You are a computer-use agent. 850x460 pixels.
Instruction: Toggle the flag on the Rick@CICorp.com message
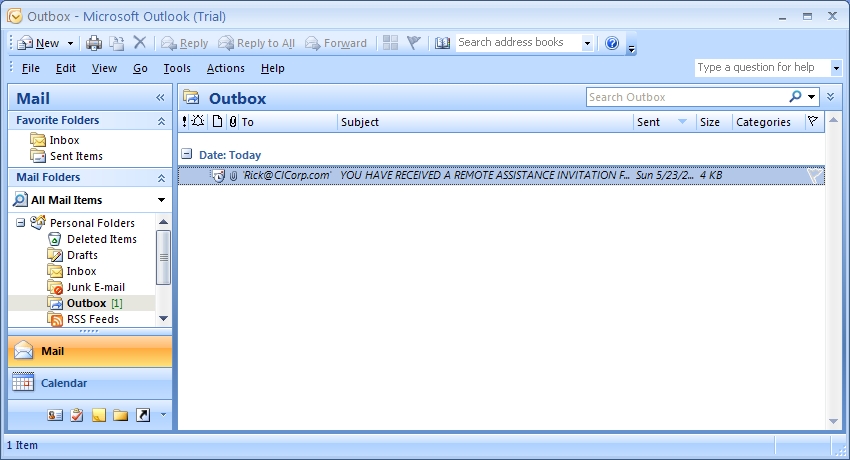click(814, 176)
